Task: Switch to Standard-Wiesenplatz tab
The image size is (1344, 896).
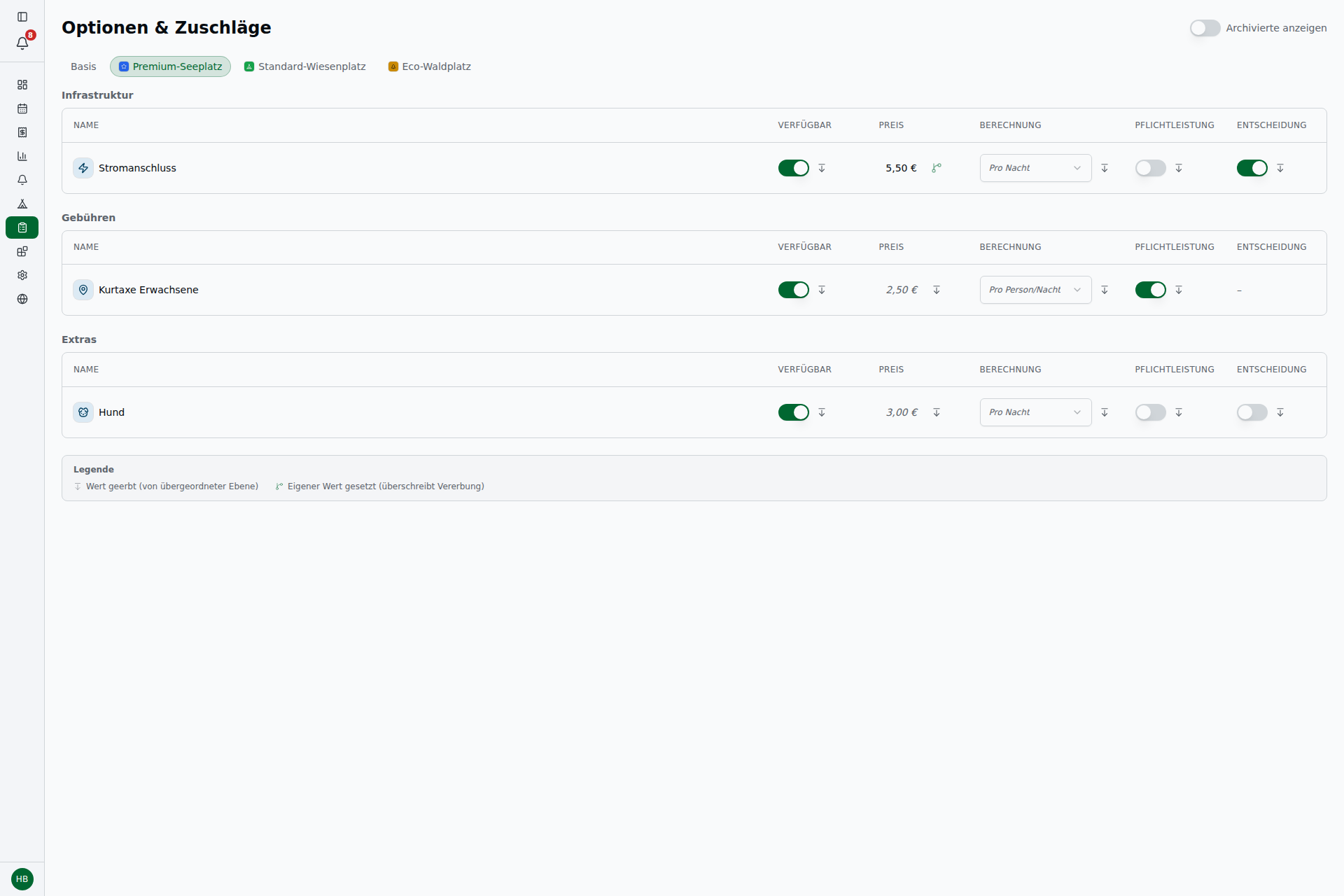Action: [x=305, y=66]
